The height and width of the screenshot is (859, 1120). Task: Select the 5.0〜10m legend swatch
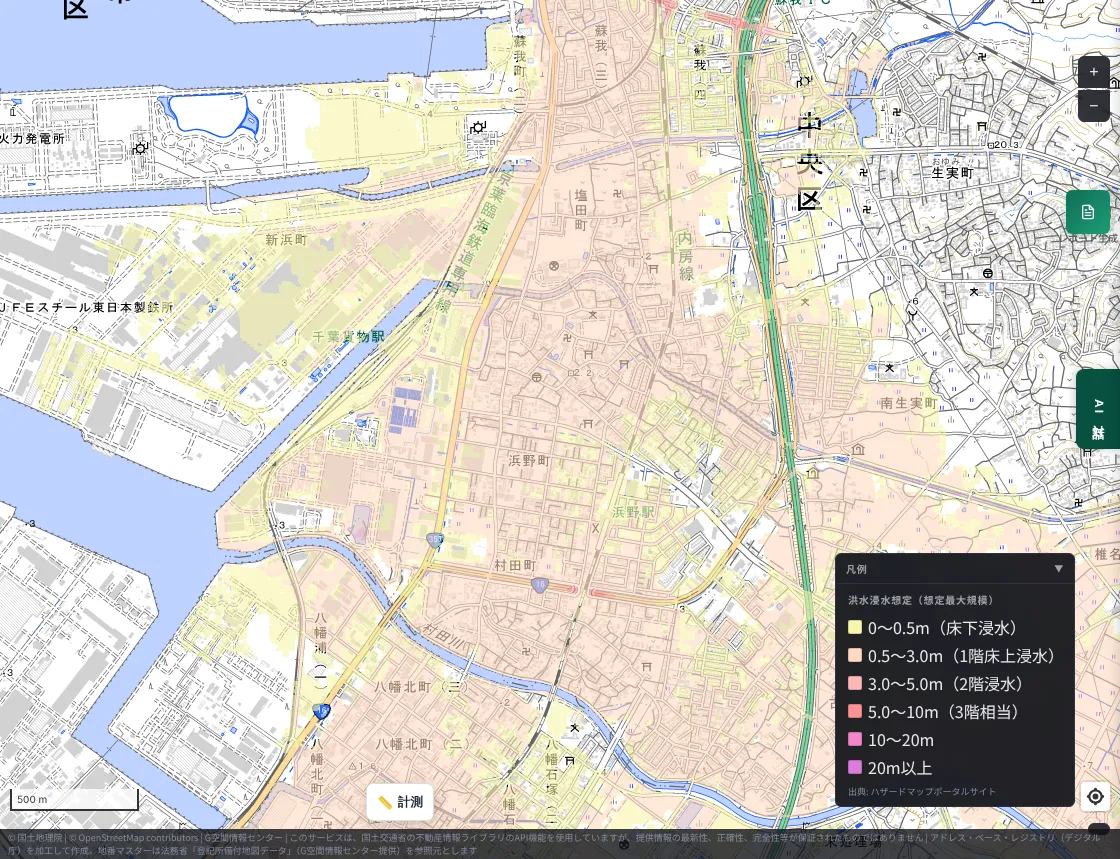click(854, 711)
